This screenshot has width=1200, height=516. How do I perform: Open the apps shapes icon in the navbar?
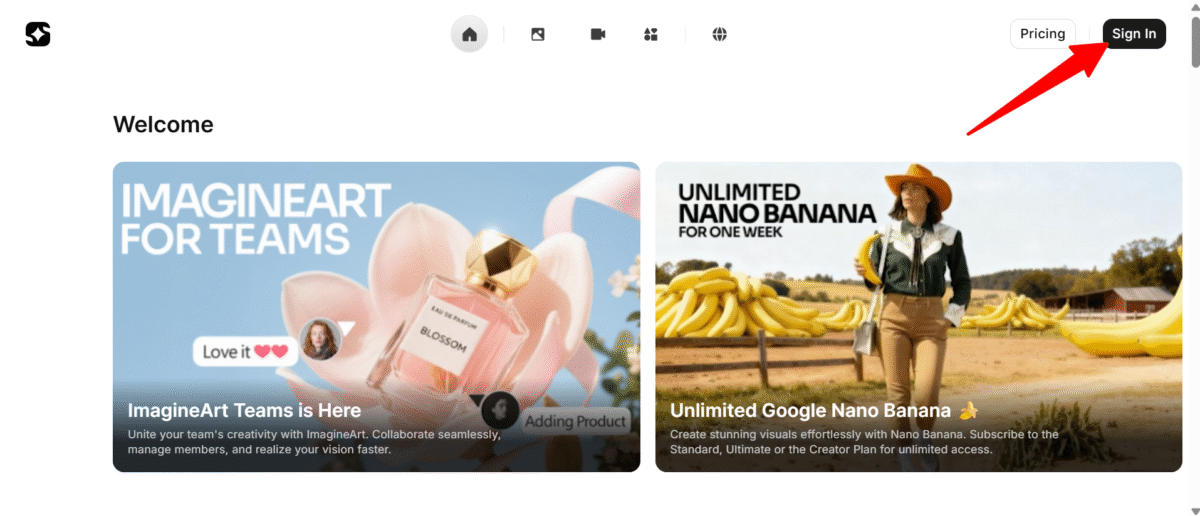click(651, 34)
